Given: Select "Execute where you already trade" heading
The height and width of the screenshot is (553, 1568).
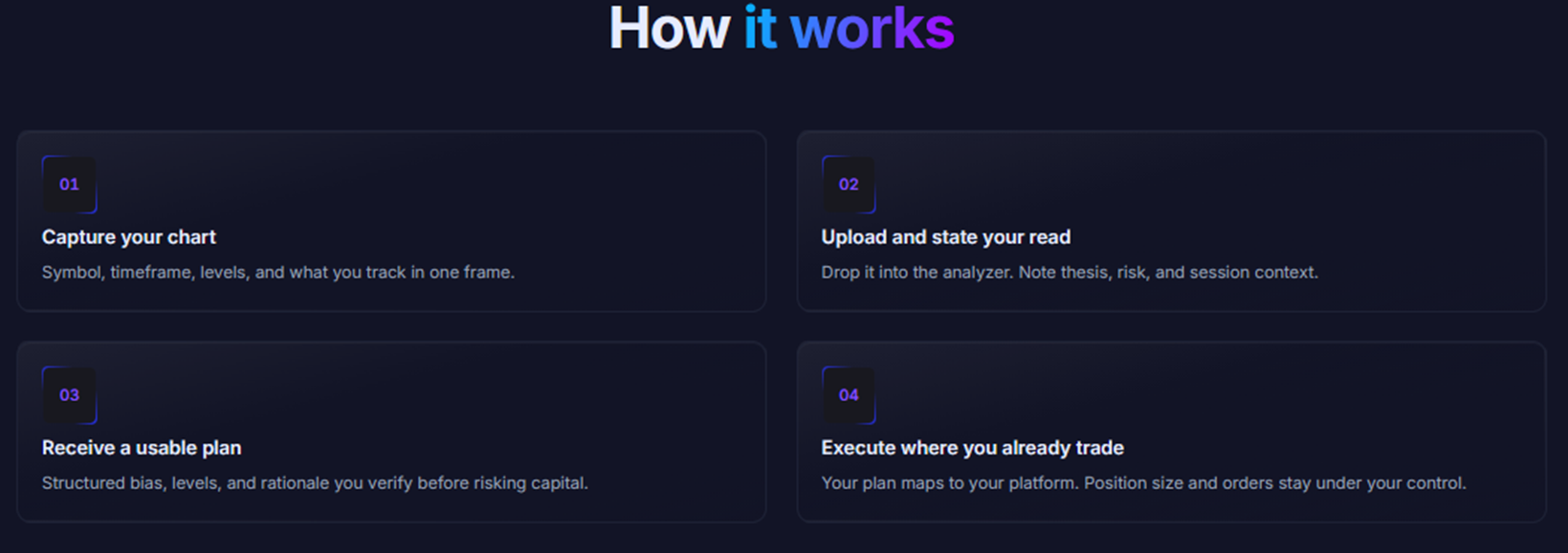Looking at the screenshot, I should [973, 448].
